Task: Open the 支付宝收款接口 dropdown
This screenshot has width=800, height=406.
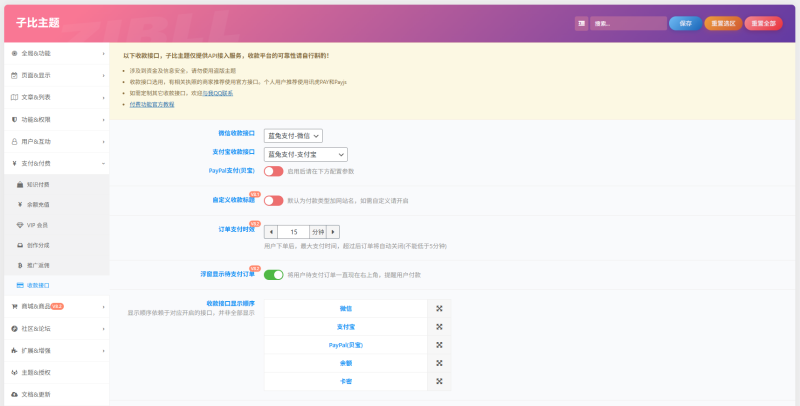Action: pyautogui.click(x=306, y=154)
